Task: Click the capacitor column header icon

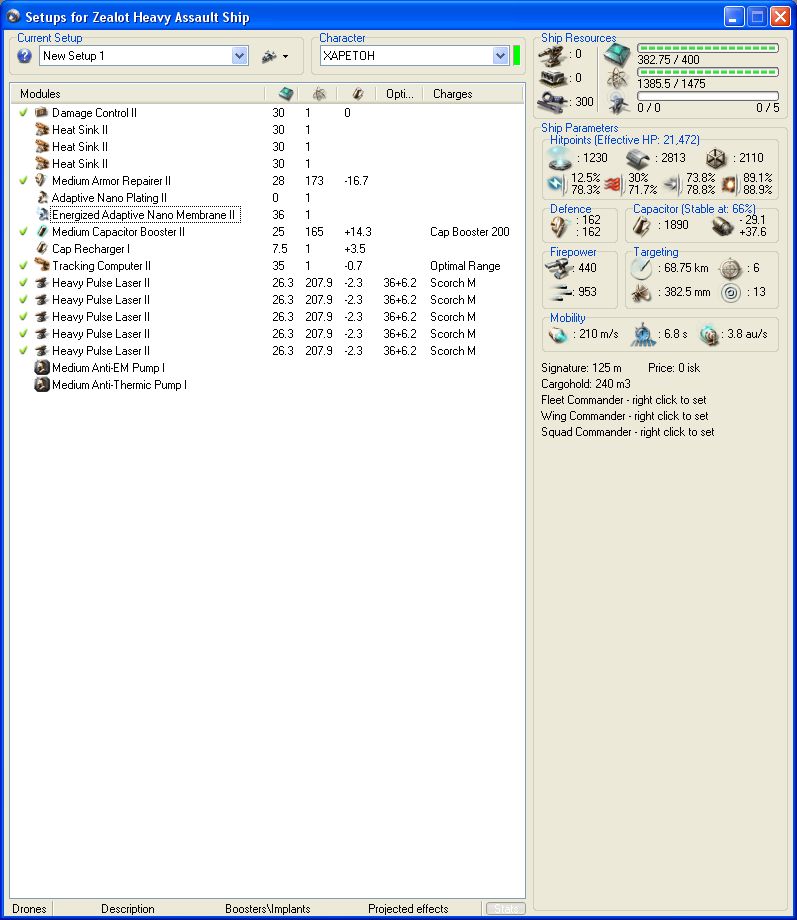Action: click(357, 93)
